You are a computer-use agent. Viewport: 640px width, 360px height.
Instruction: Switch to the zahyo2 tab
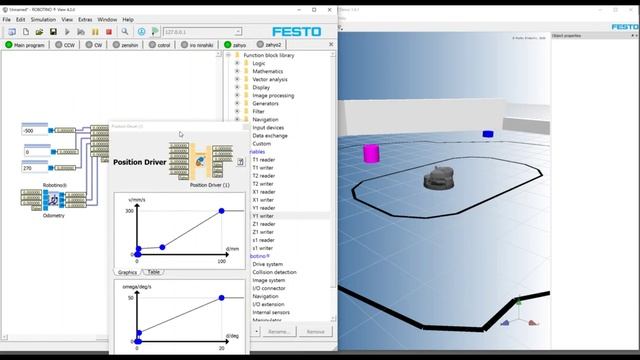coord(269,45)
